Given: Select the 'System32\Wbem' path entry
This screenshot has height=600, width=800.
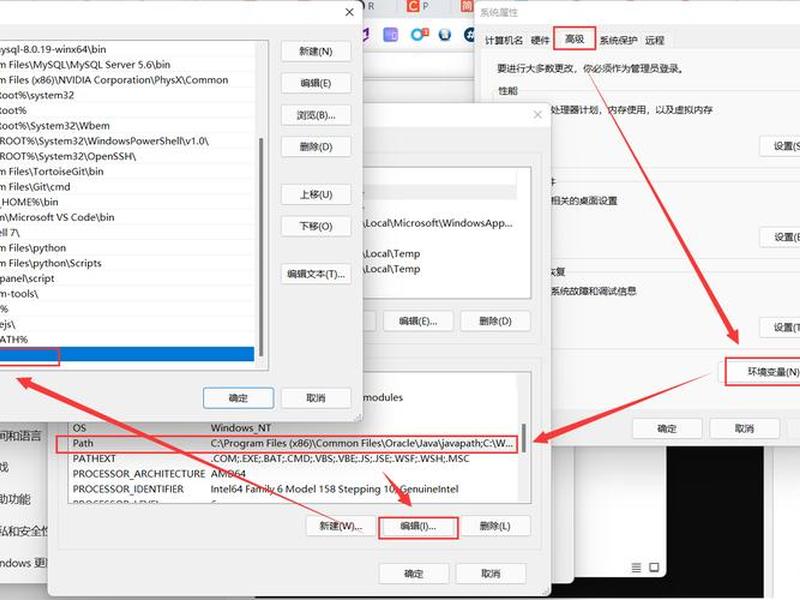Looking at the screenshot, I should coord(127,126).
